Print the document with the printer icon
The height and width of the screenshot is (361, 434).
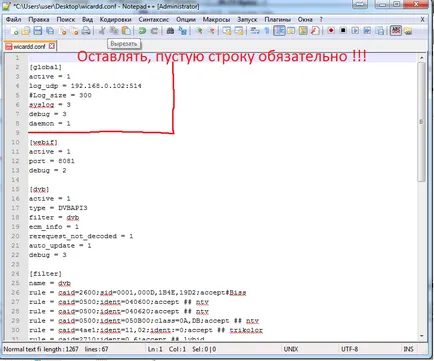tap(86, 31)
